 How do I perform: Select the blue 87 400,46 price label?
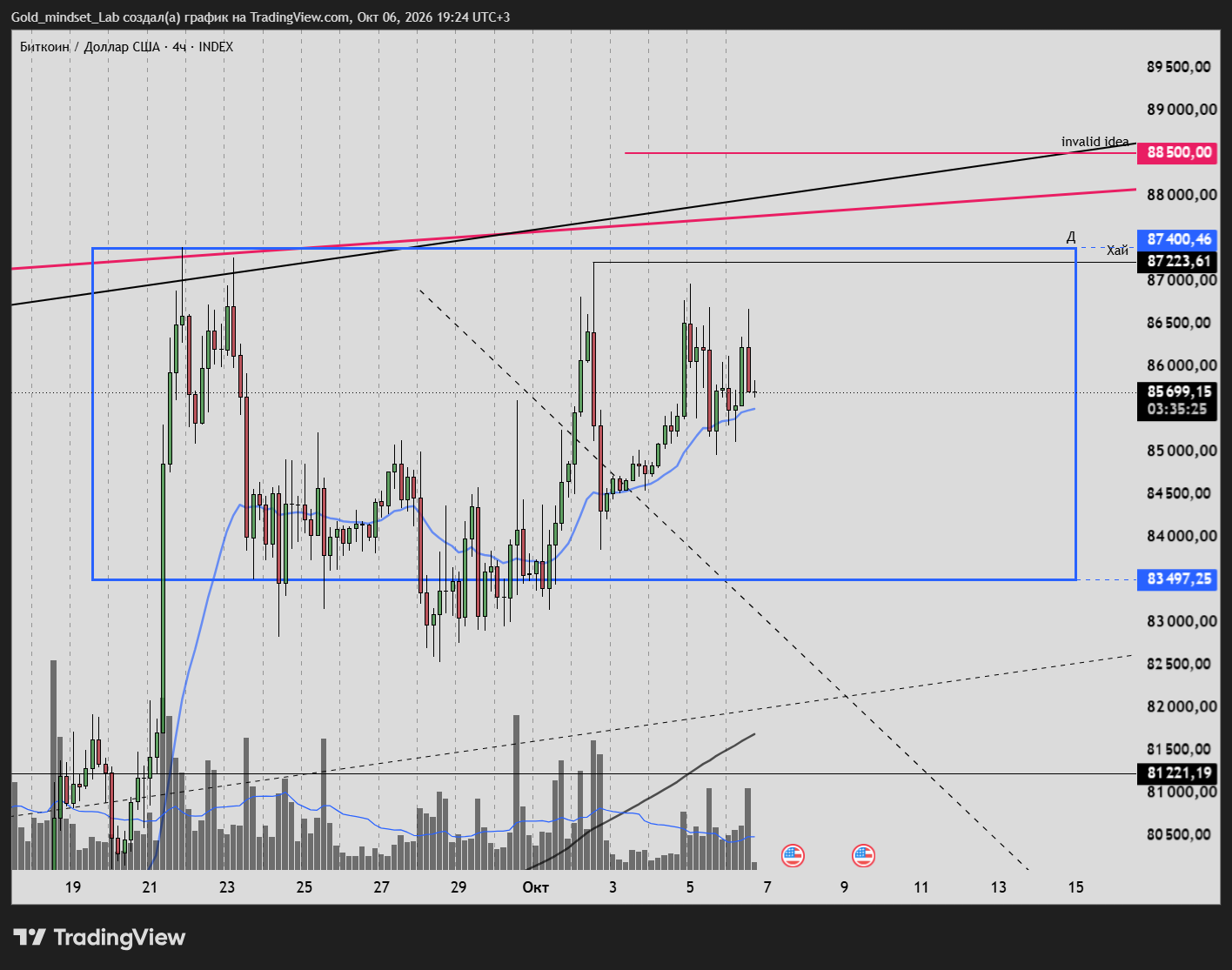click(x=1179, y=239)
